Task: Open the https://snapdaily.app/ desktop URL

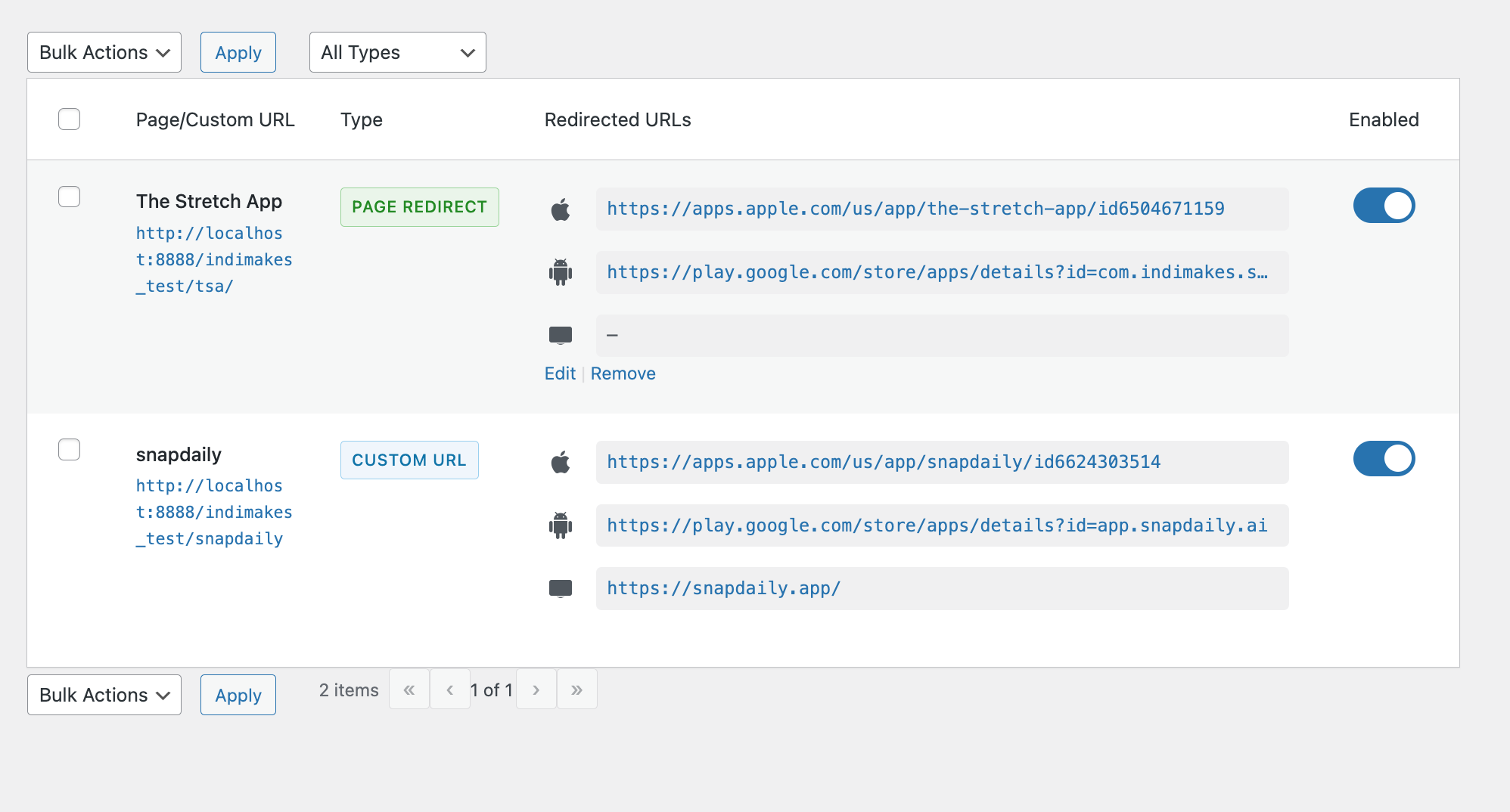Action: coord(723,588)
